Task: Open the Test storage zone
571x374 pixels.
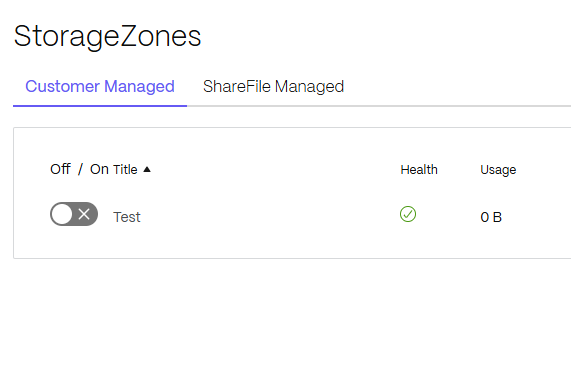Action: pos(127,217)
